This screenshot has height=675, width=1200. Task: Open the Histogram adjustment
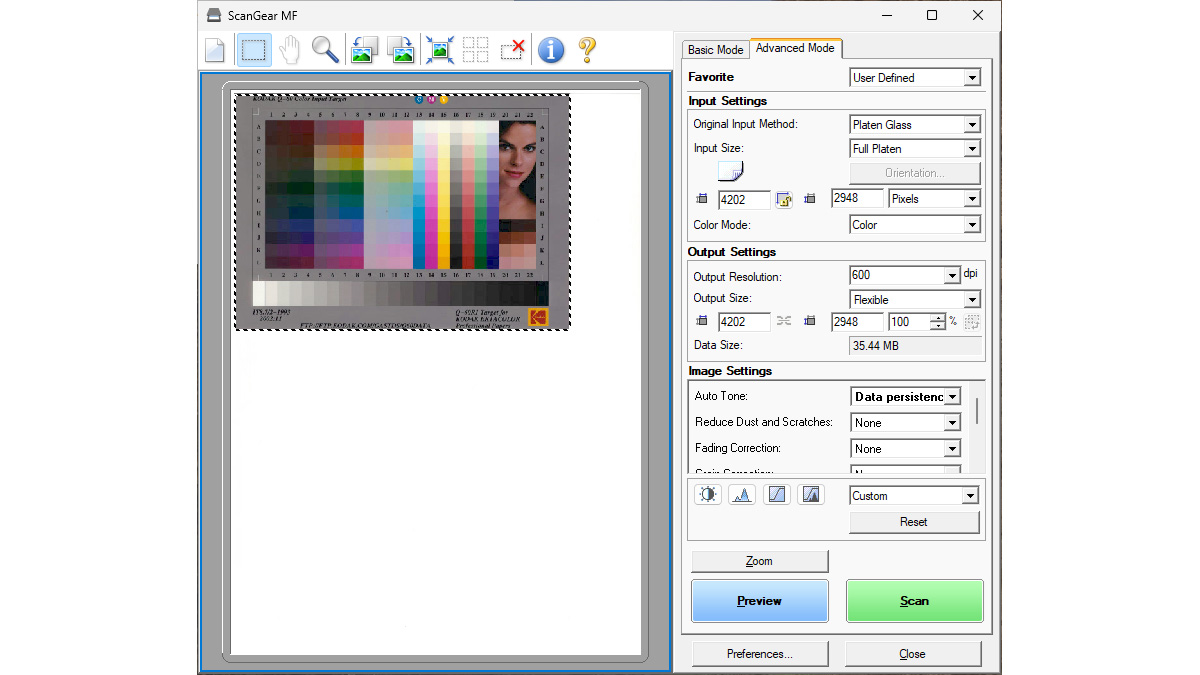pyautogui.click(x=742, y=493)
